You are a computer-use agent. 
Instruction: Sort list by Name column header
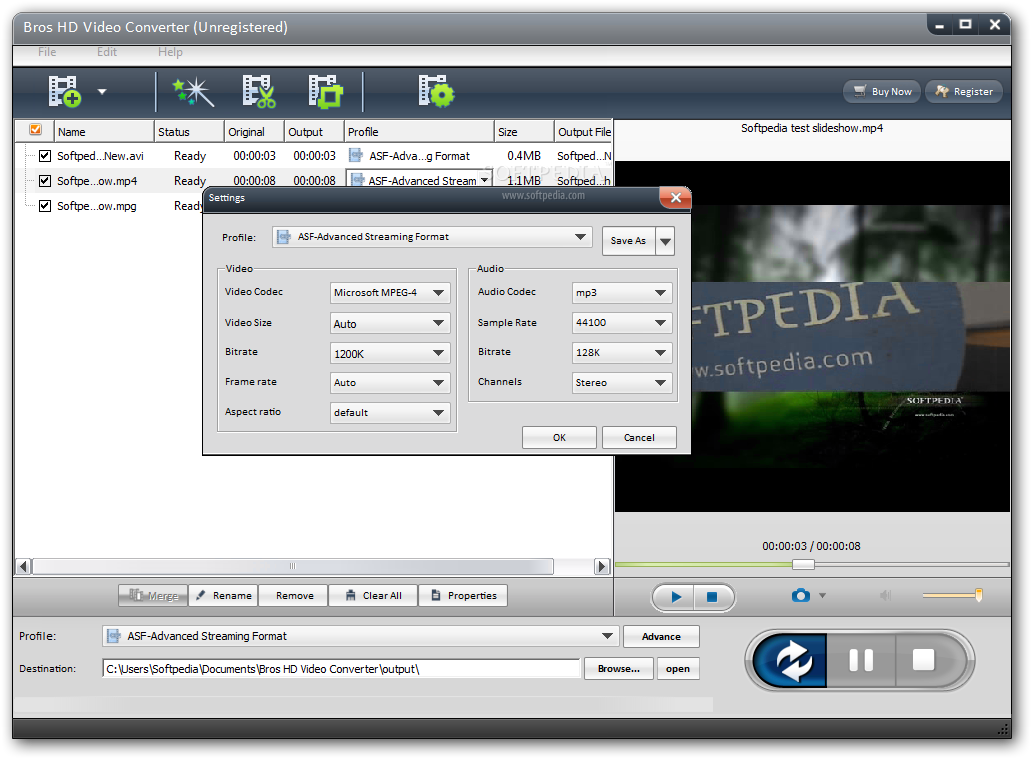[x=104, y=132]
